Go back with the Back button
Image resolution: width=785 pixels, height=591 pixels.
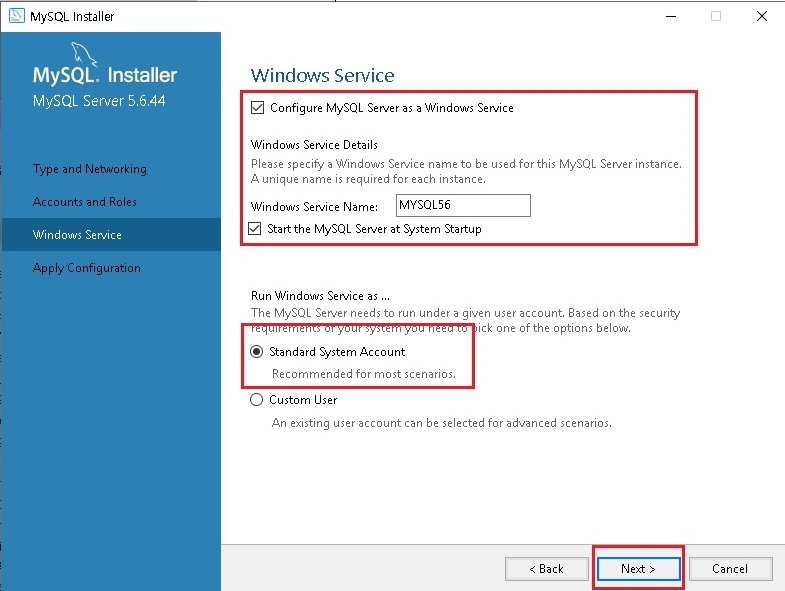(547, 569)
